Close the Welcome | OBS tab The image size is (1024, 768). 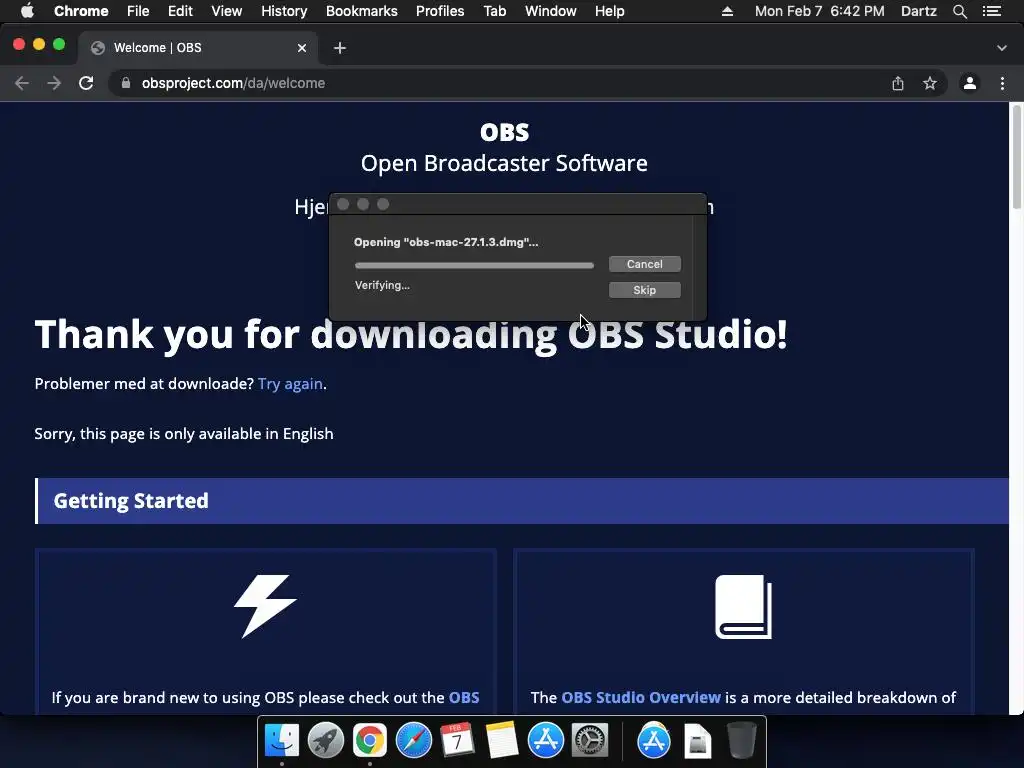coord(302,48)
